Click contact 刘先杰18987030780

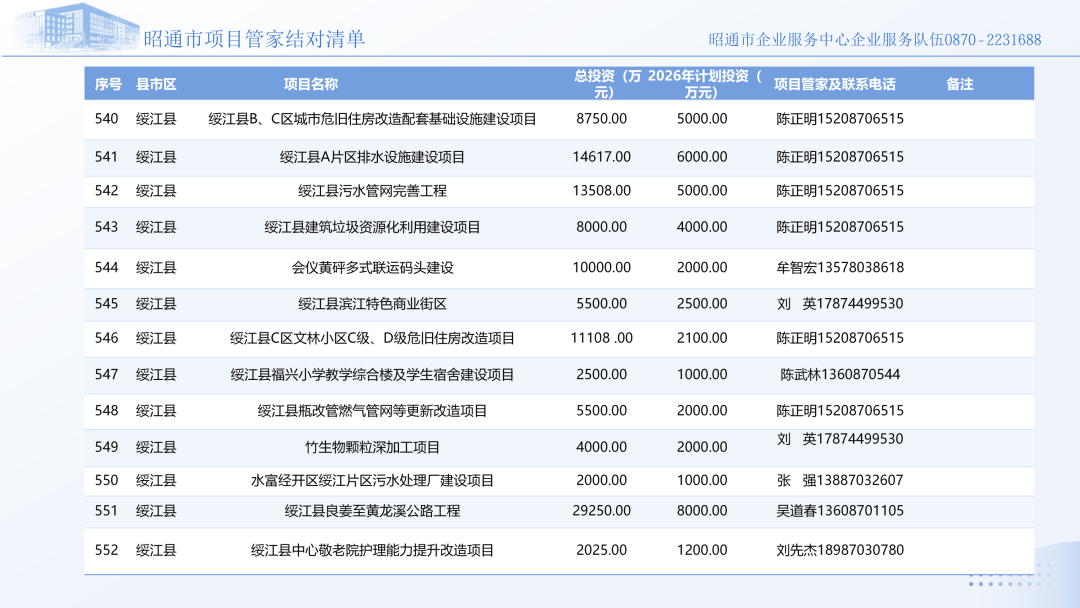tap(840, 550)
